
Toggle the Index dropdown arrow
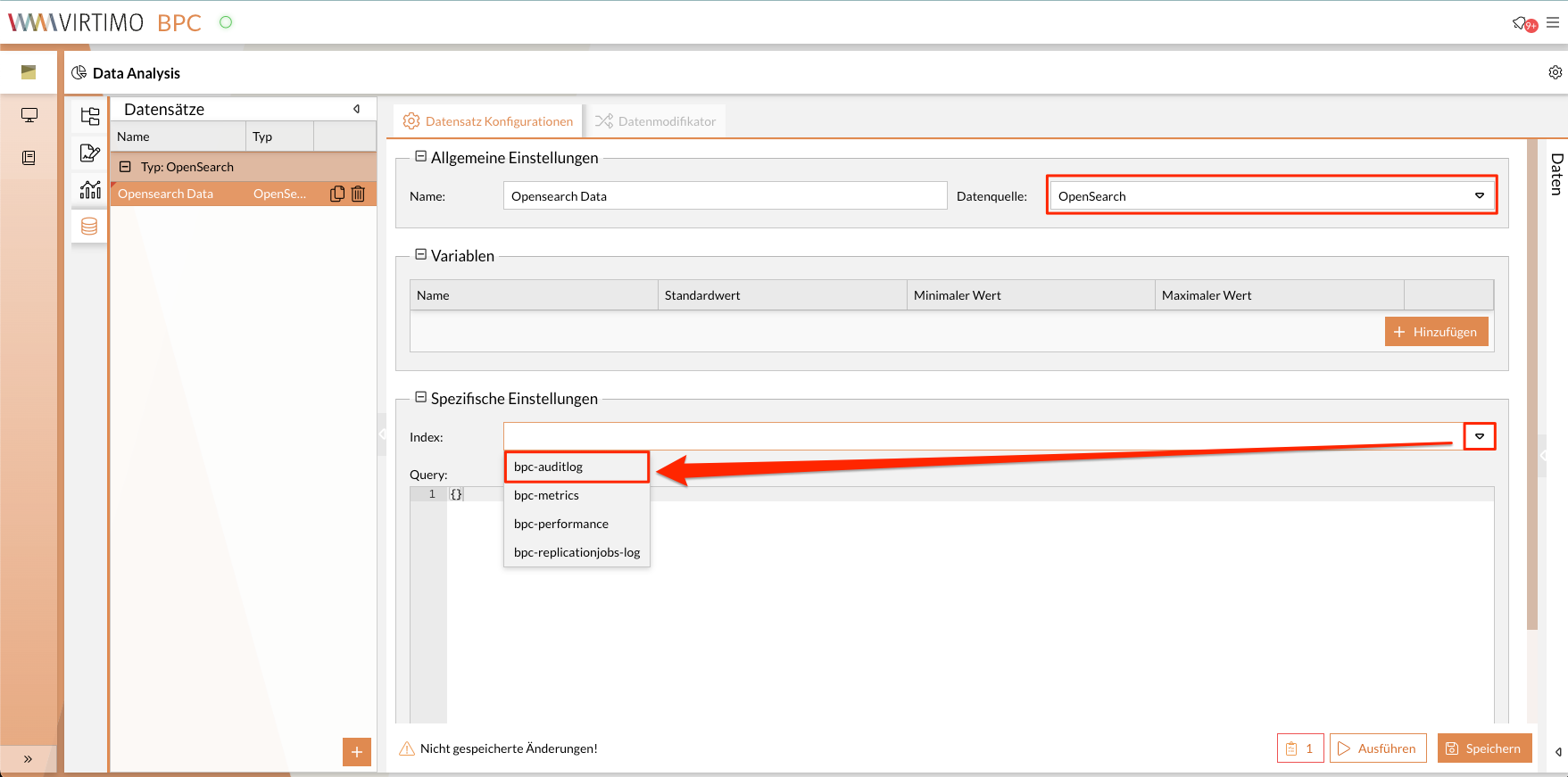tap(1480, 436)
